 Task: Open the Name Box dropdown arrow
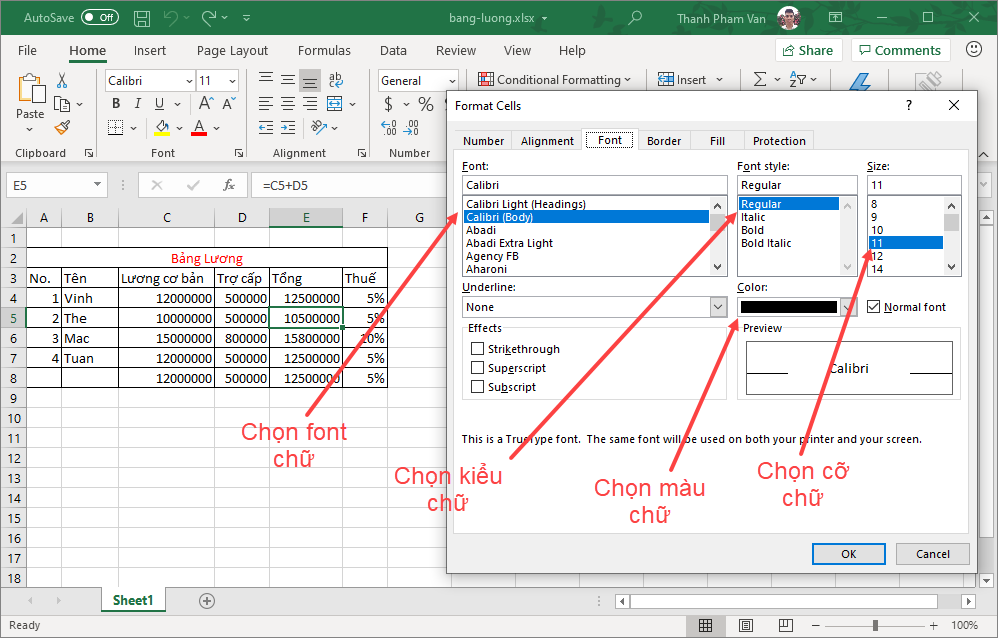click(97, 185)
